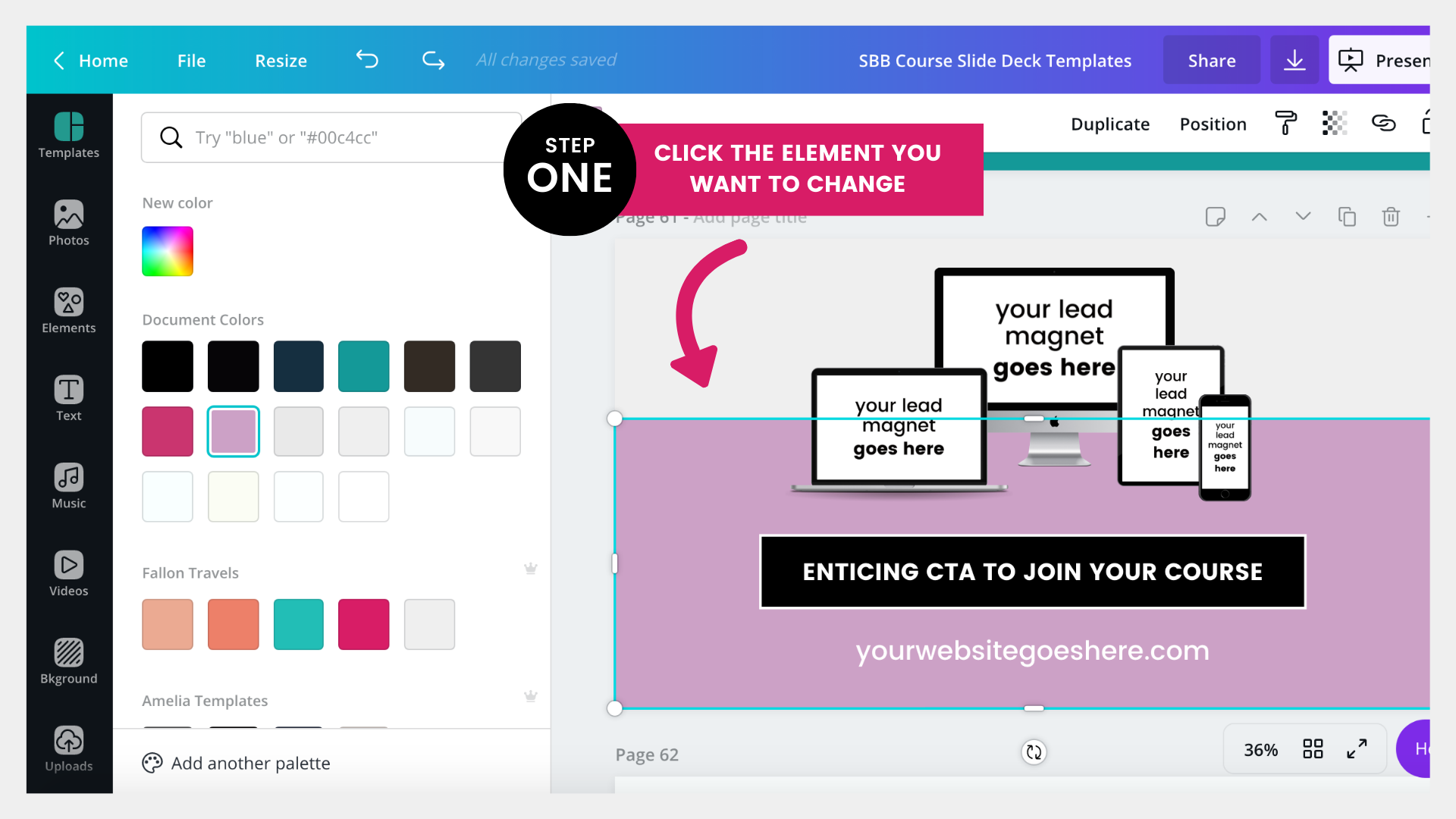
Task: Open the File menu
Action: (x=191, y=60)
